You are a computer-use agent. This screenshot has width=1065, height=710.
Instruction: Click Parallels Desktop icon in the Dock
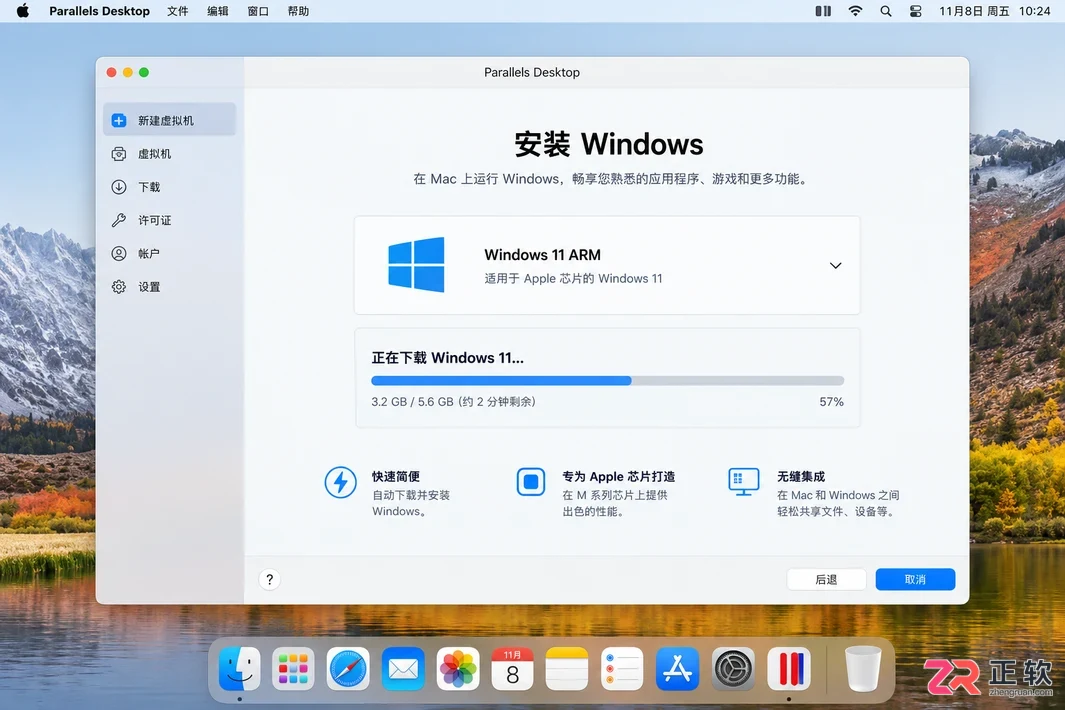pyautogui.click(x=789, y=669)
